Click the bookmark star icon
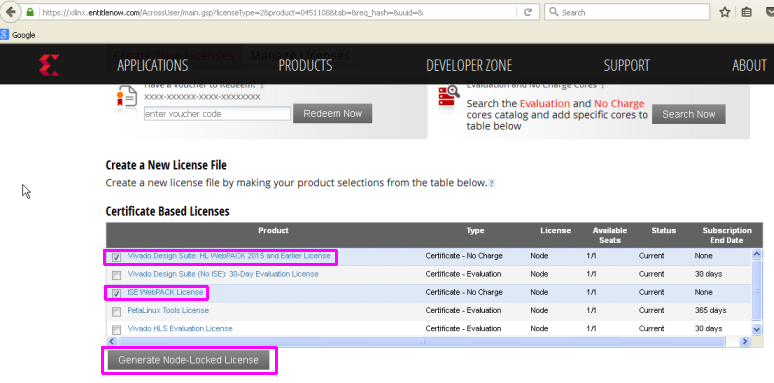 pyautogui.click(x=725, y=12)
